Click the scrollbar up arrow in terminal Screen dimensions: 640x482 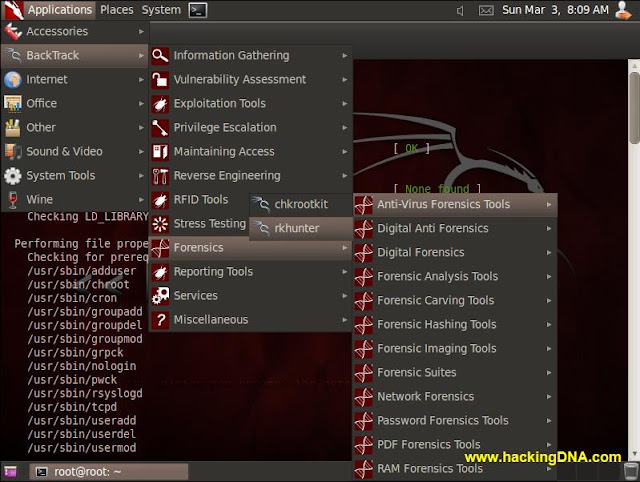[x=634, y=65]
